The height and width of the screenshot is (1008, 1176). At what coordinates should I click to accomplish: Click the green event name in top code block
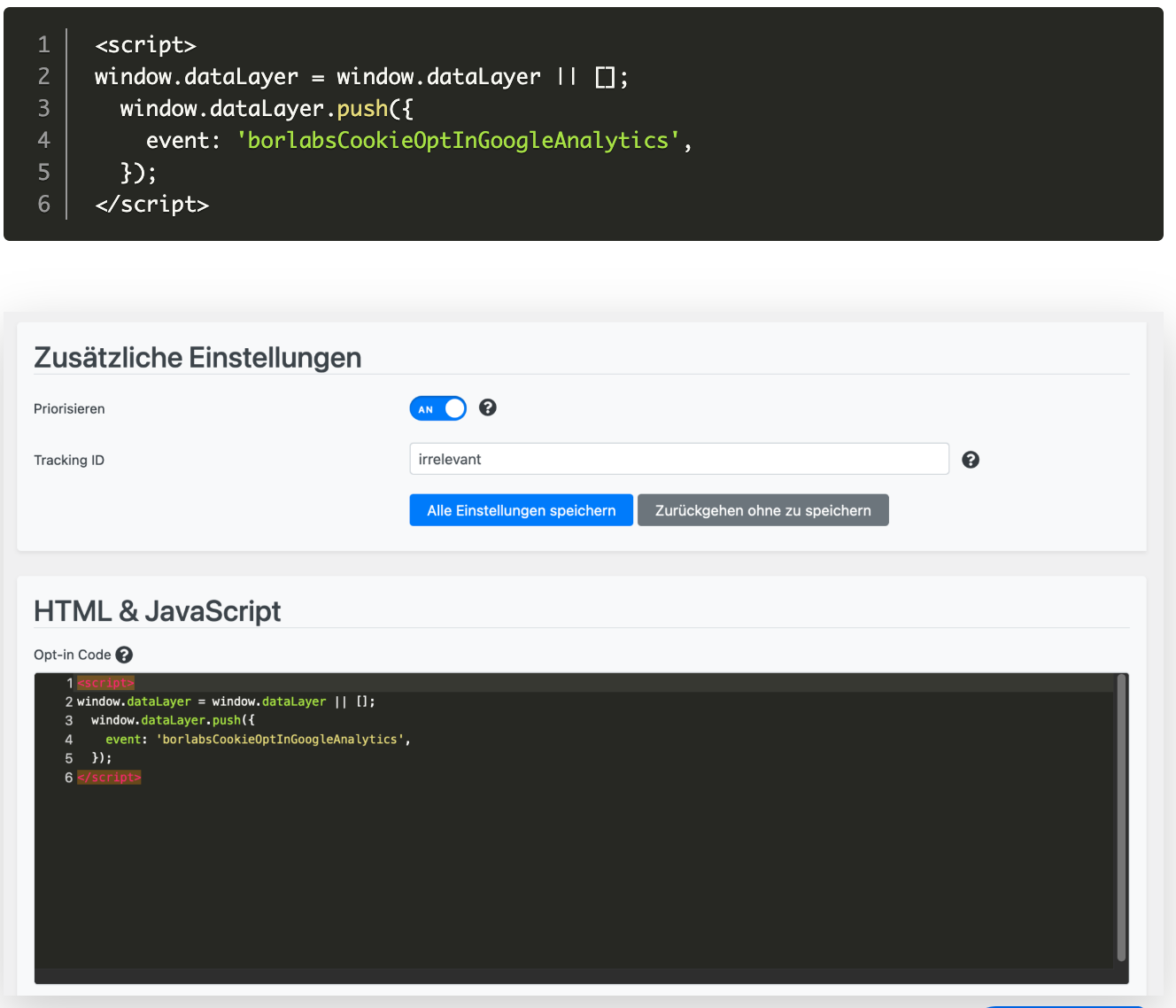[457, 140]
